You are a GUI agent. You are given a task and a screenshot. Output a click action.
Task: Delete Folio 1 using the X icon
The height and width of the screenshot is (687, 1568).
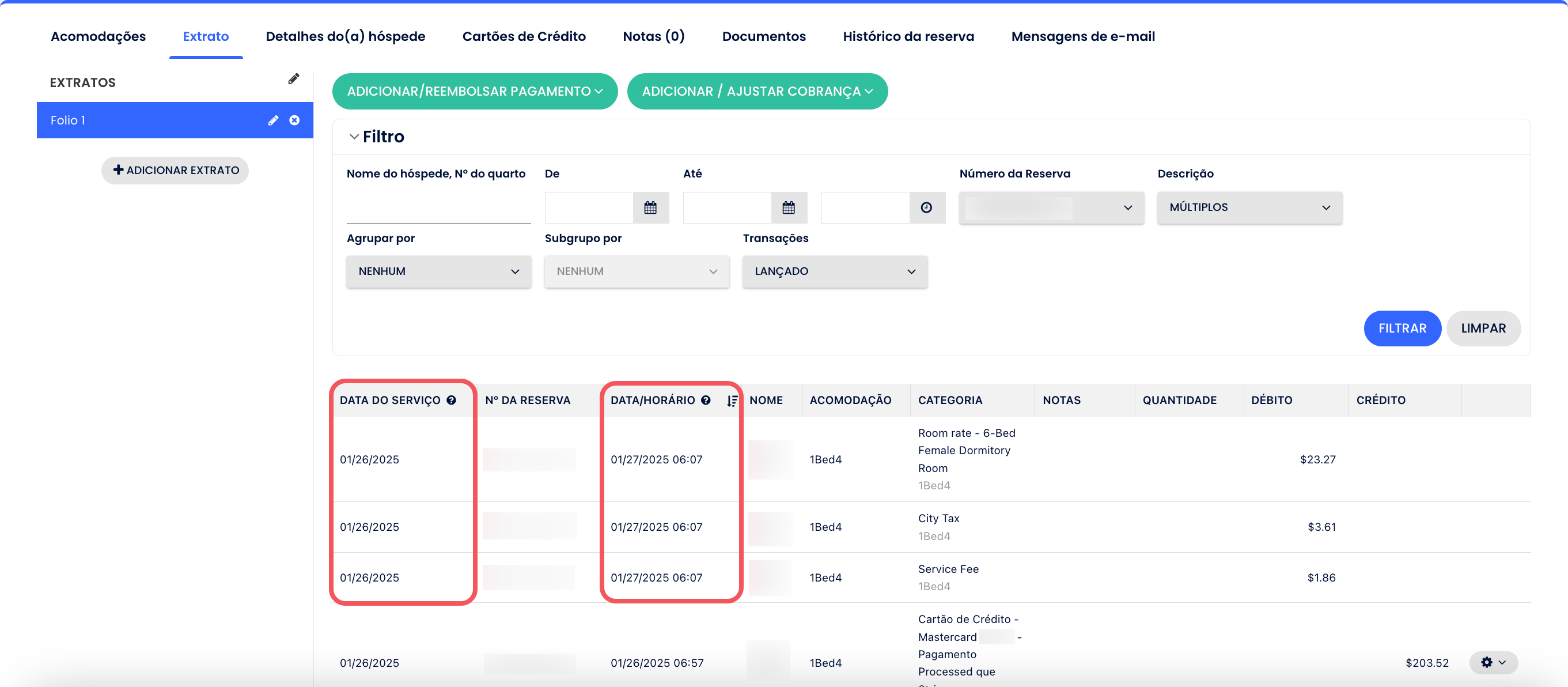coord(294,120)
